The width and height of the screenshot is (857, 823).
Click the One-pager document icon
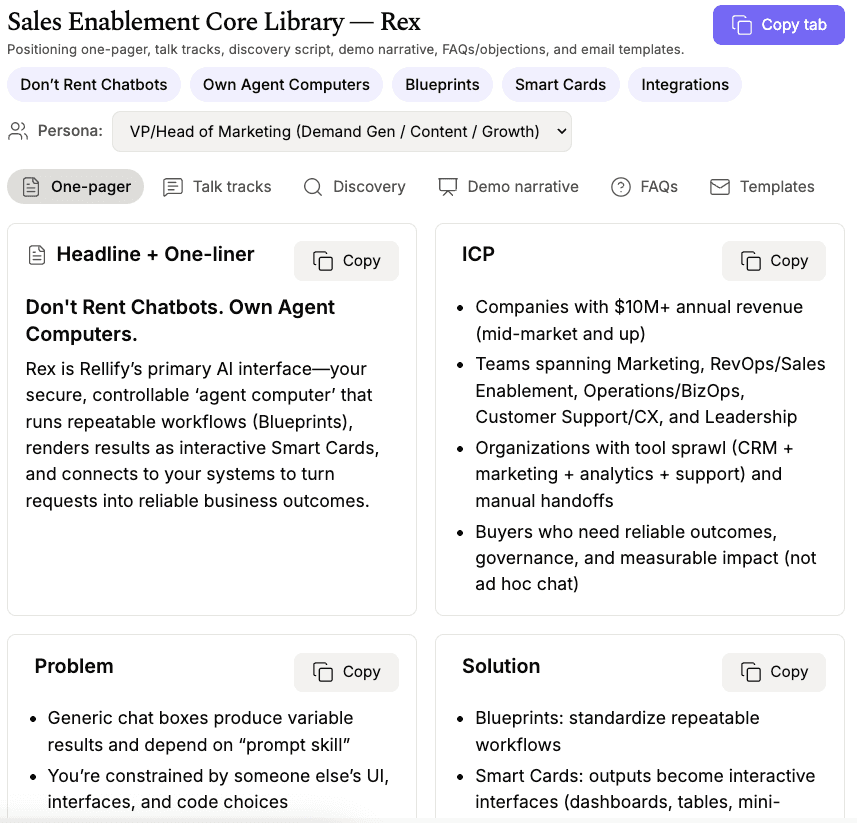pos(31,187)
